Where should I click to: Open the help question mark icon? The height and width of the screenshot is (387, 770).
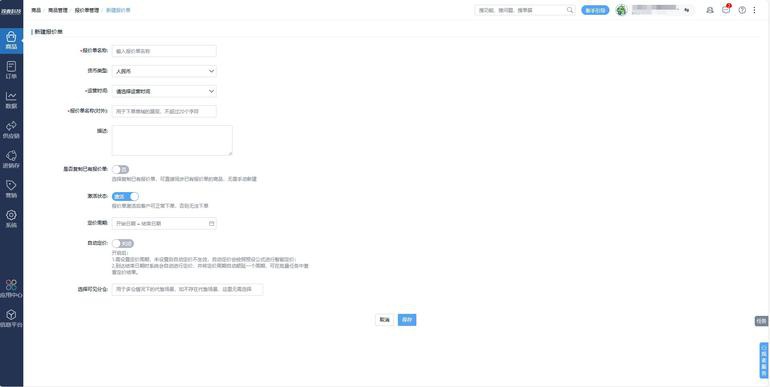coord(742,10)
